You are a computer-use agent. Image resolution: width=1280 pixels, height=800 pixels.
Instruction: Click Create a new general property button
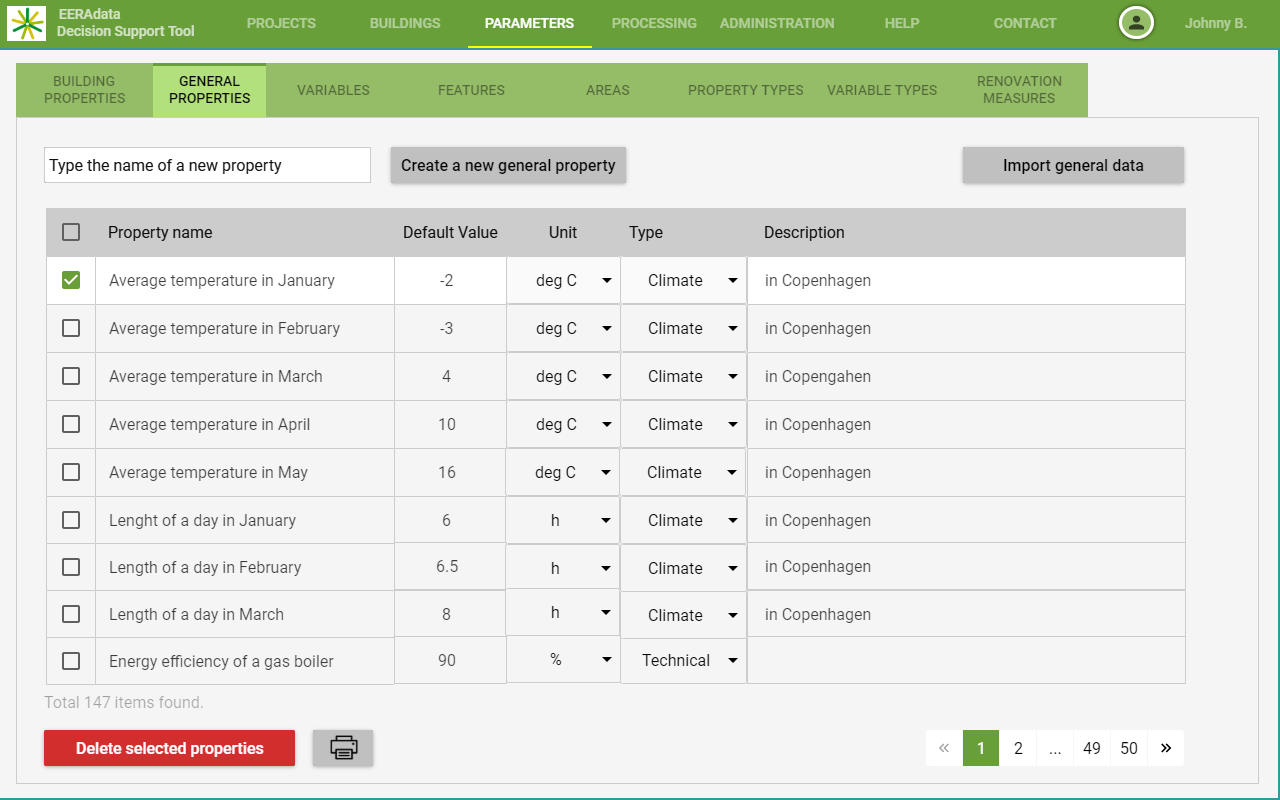tap(508, 165)
